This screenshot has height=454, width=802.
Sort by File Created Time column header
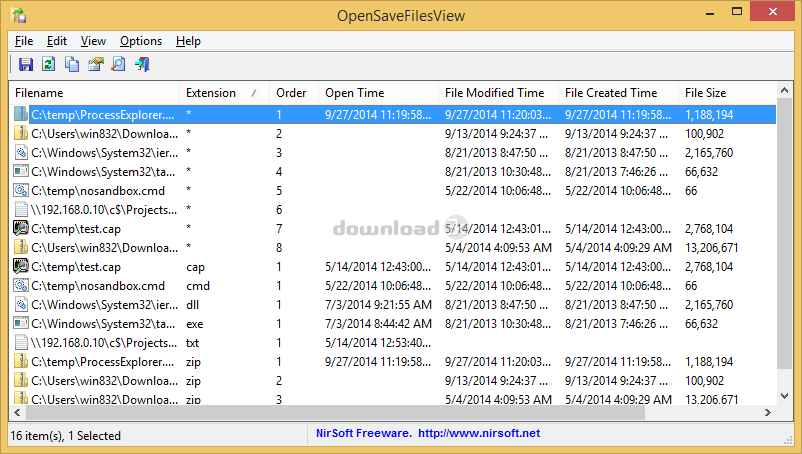coord(618,93)
